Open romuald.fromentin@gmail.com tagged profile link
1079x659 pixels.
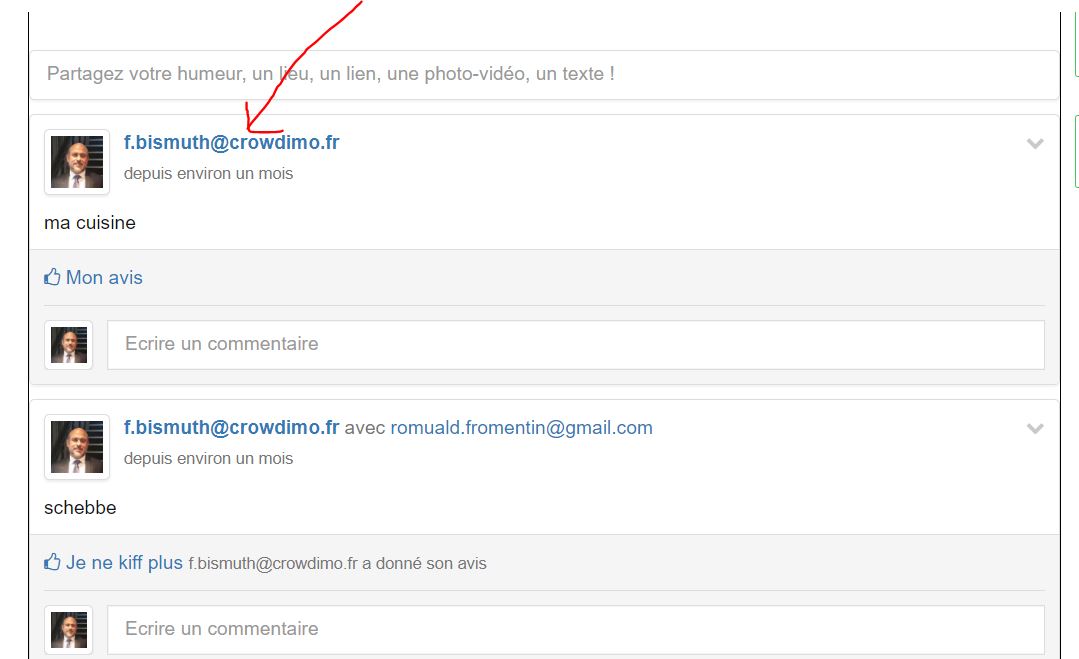[x=522, y=427]
